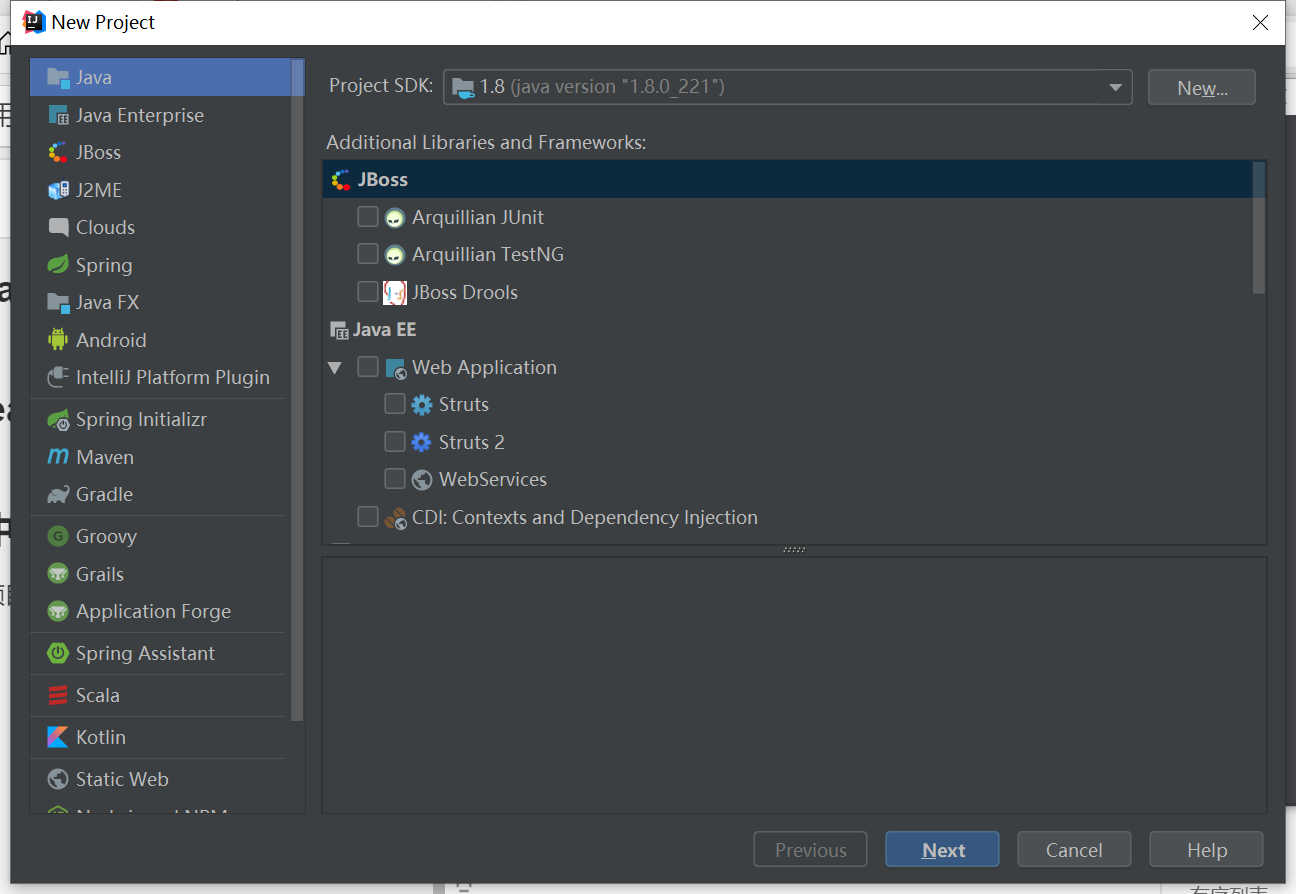Click the WebServices globe icon
Image resolution: width=1296 pixels, height=894 pixels.
pos(422,480)
